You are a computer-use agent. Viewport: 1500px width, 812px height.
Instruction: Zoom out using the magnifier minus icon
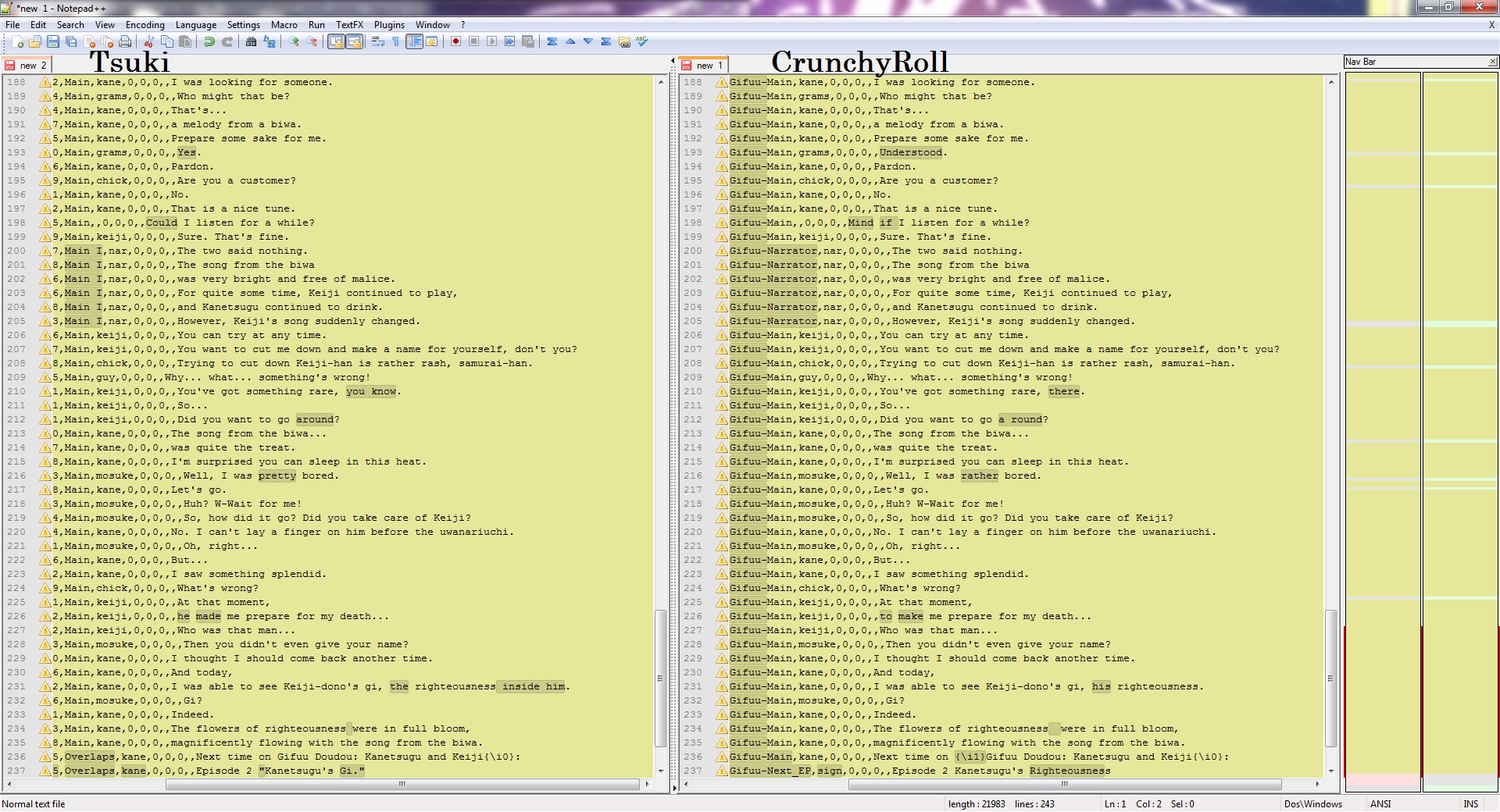[312, 41]
